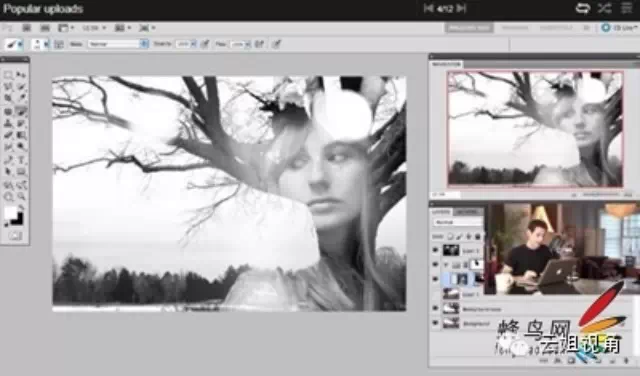Select the 3D Object Rotate tool
The width and height of the screenshot is (640, 376).
coord(8,185)
